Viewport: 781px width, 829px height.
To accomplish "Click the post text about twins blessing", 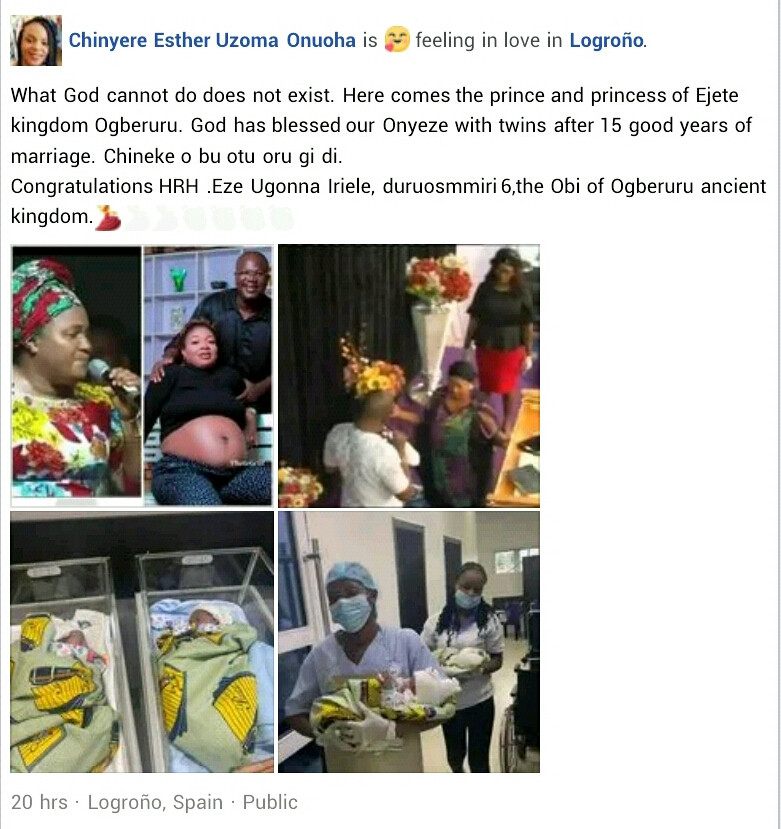I will coord(381,126).
